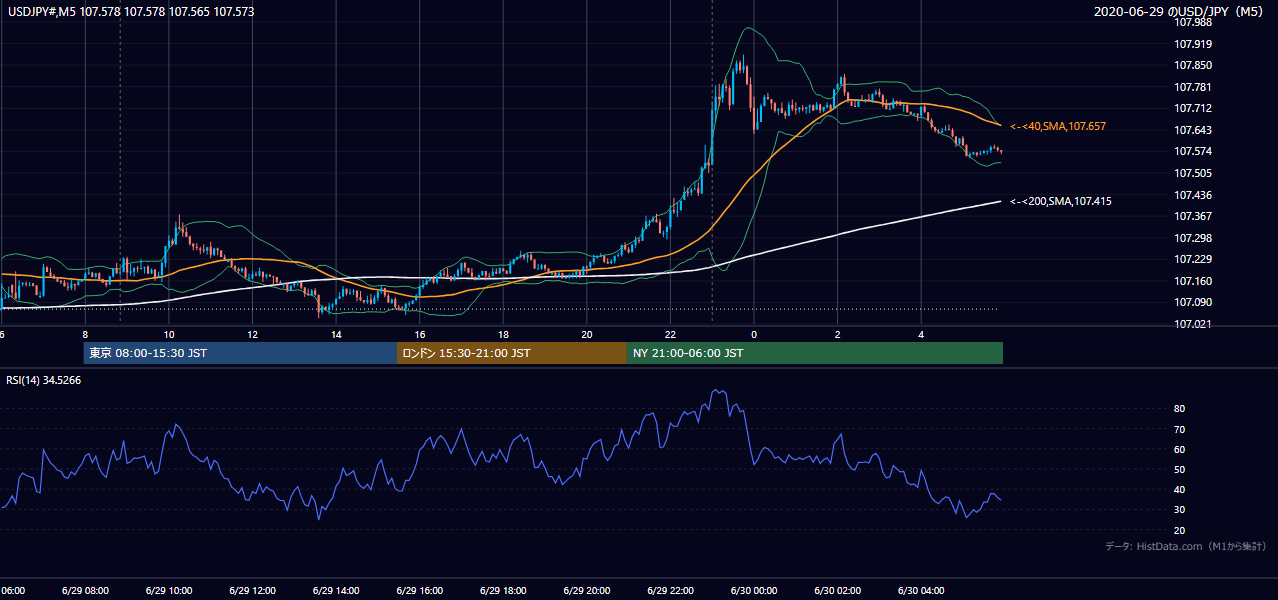Click price axis value 107.850
This screenshot has width=1278, height=600.
coord(1193,65)
